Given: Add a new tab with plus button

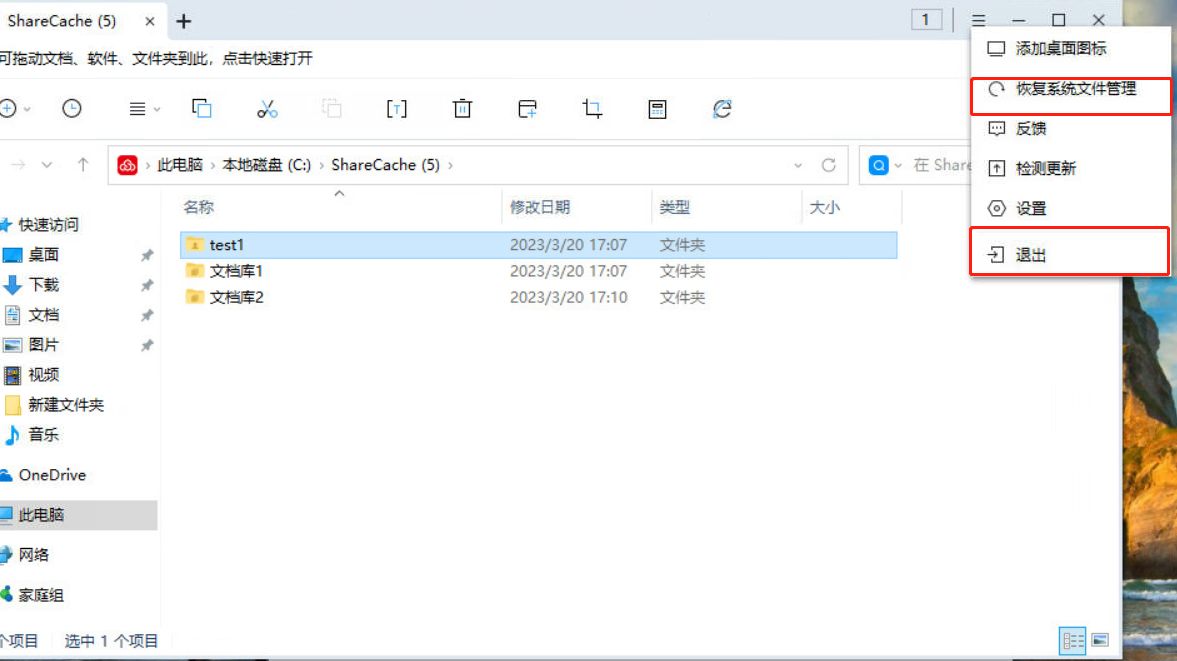Looking at the screenshot, I should point(183,21).
